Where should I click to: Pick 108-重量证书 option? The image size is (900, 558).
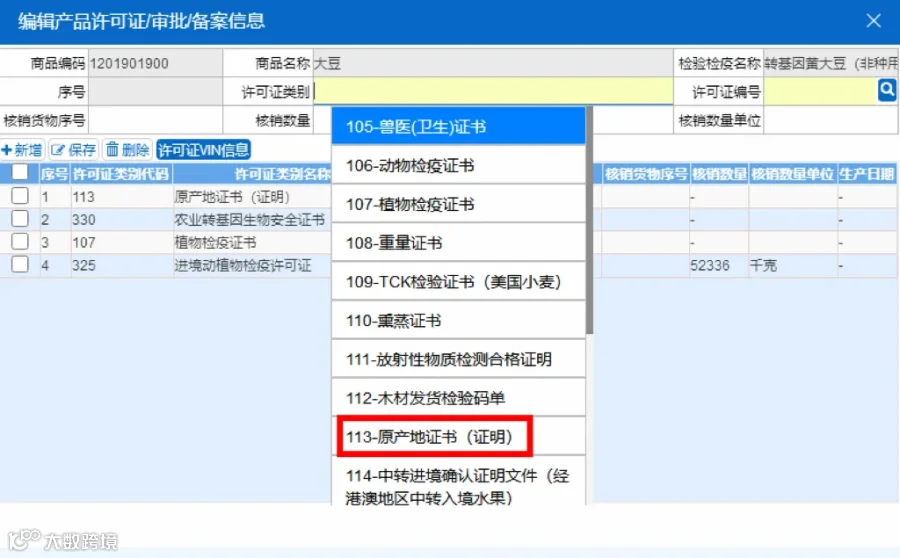458,243
